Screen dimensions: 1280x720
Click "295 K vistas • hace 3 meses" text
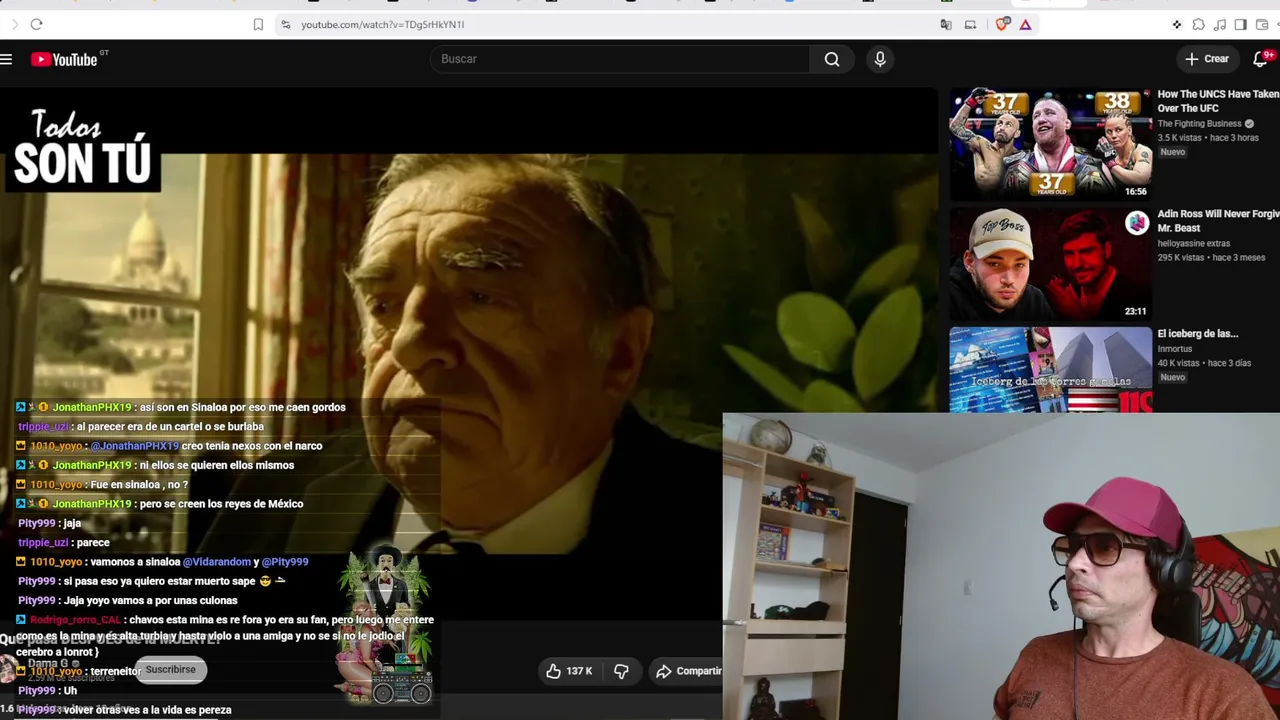(x=1211, y=257)
